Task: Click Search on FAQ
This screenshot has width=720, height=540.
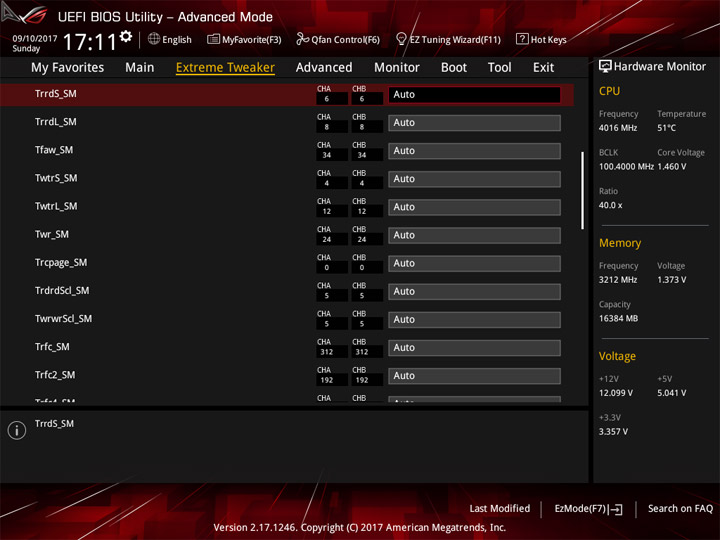Action: [x=680, y=508]
